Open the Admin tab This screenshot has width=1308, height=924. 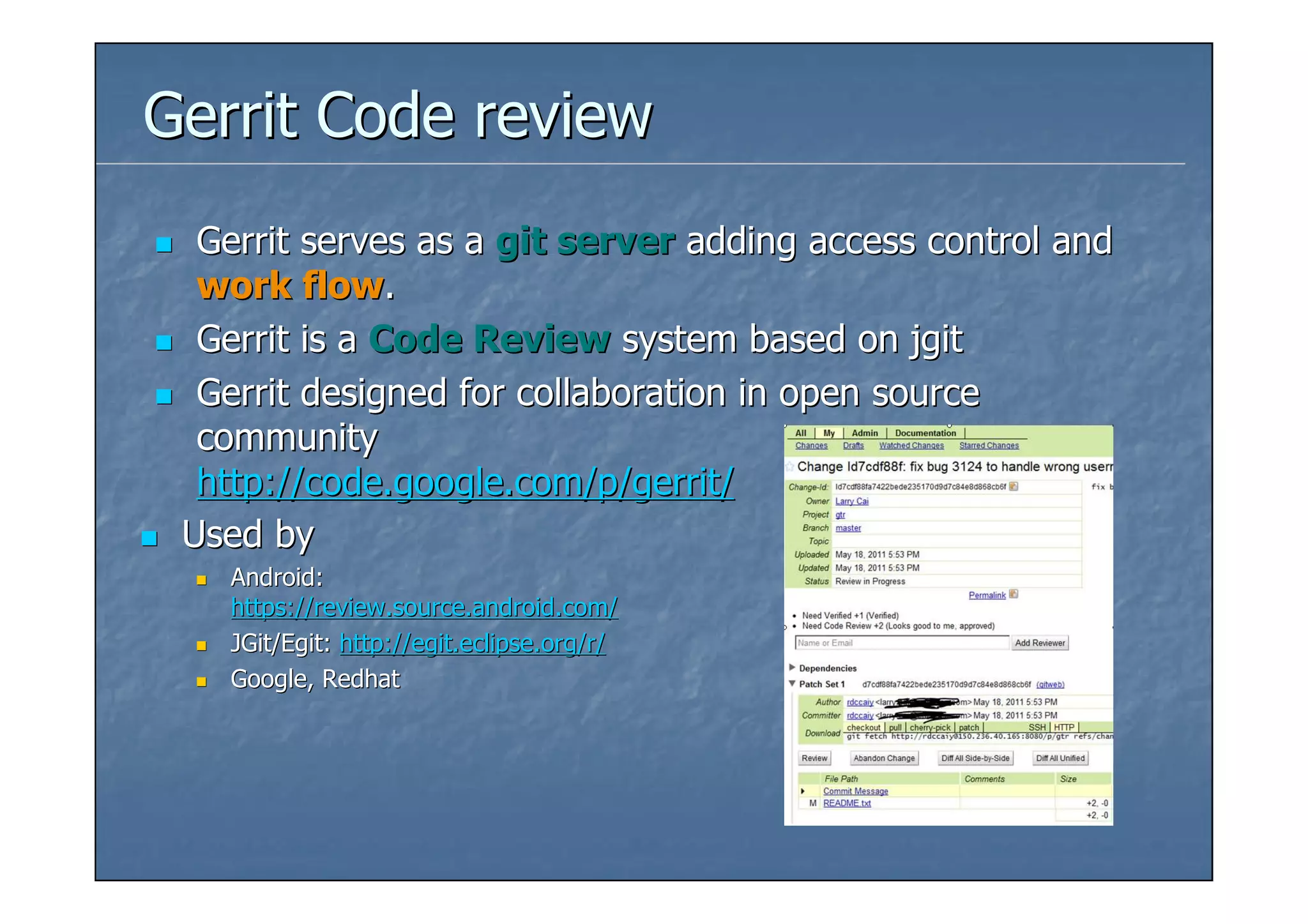point(865,433)
